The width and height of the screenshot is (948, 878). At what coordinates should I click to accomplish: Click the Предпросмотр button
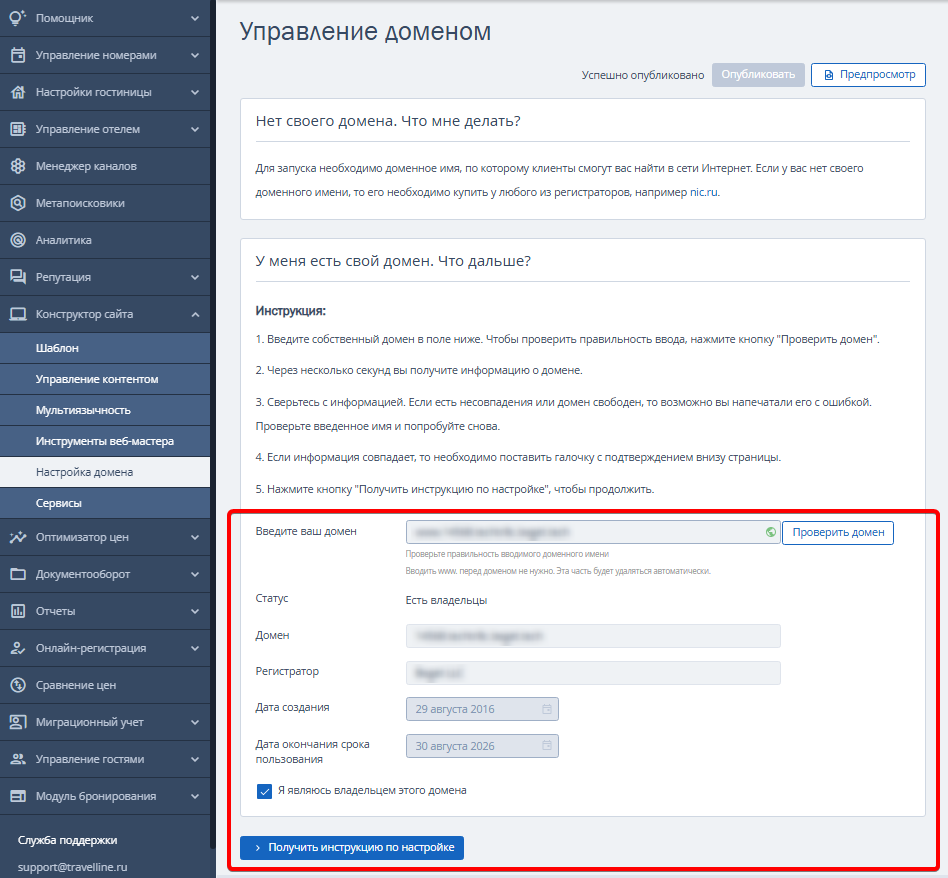(868, 74)
